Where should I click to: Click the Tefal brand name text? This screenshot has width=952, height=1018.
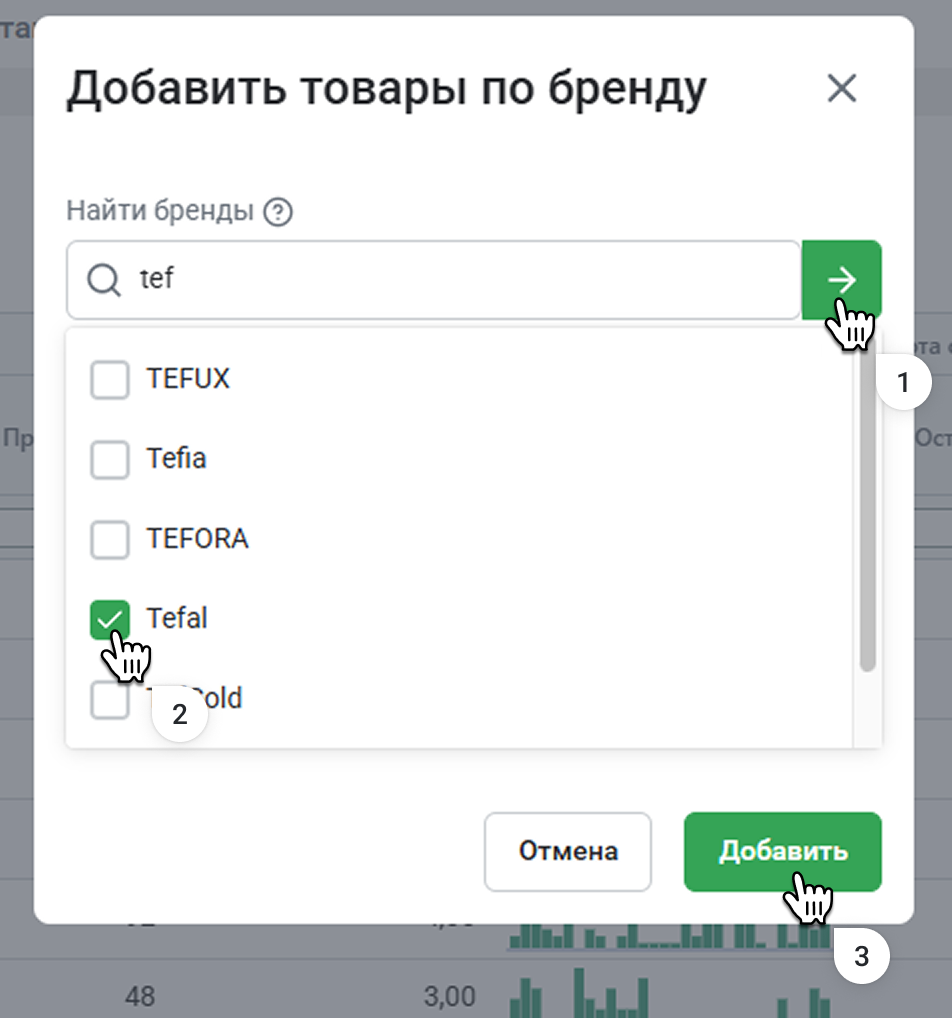(x=177, y=618)
